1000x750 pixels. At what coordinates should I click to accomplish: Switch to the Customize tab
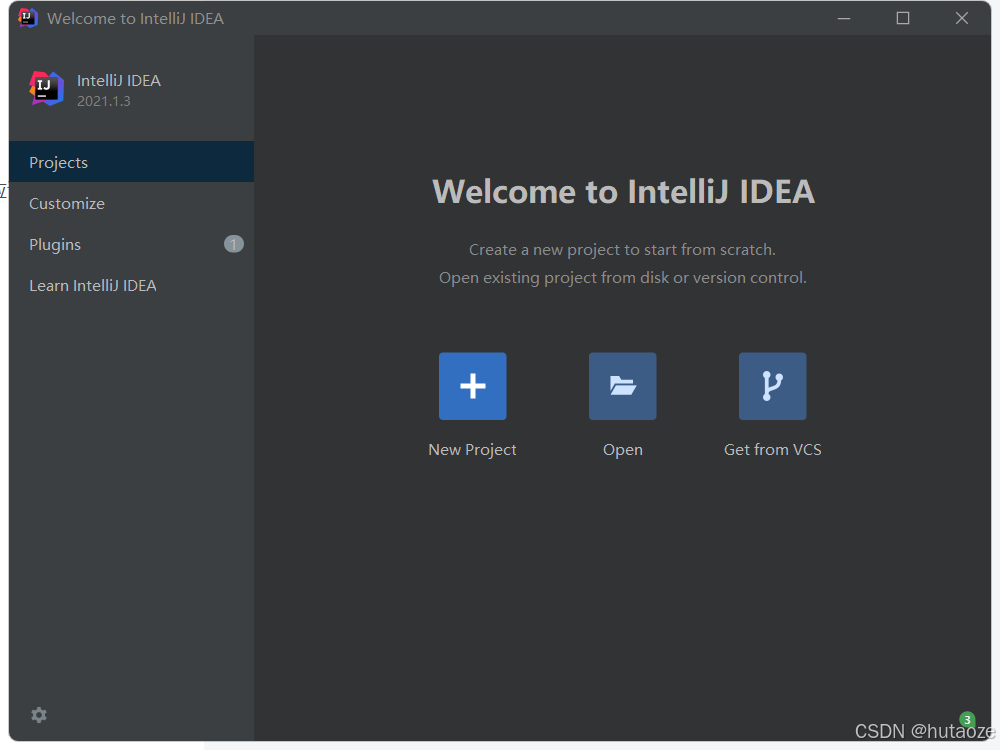[131, 203]
